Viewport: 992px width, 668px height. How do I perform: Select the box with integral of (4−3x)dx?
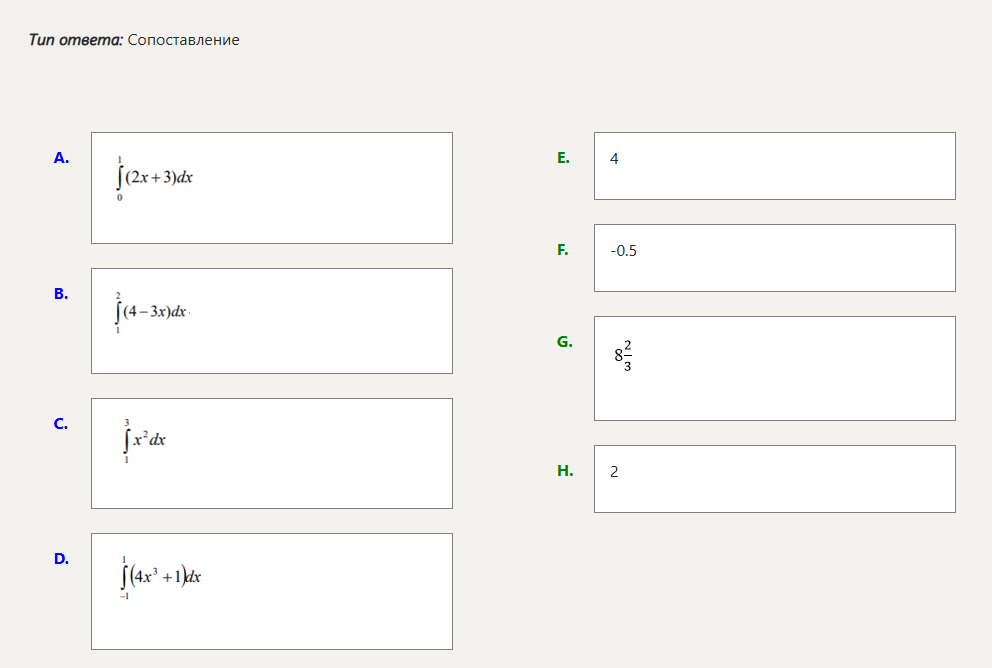[x=271, y=320]
